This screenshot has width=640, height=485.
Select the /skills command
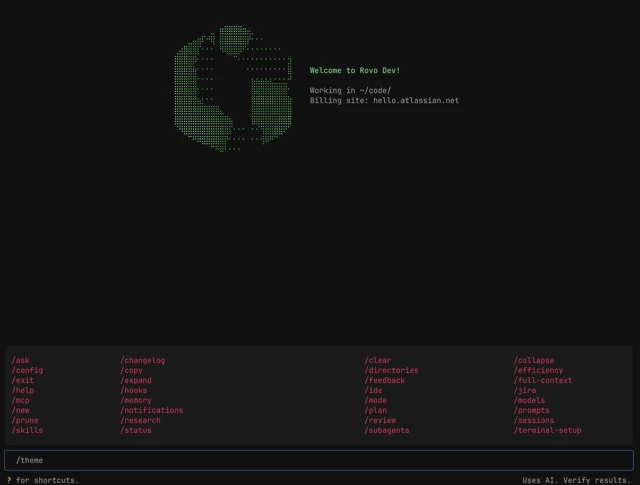[27, 430]
